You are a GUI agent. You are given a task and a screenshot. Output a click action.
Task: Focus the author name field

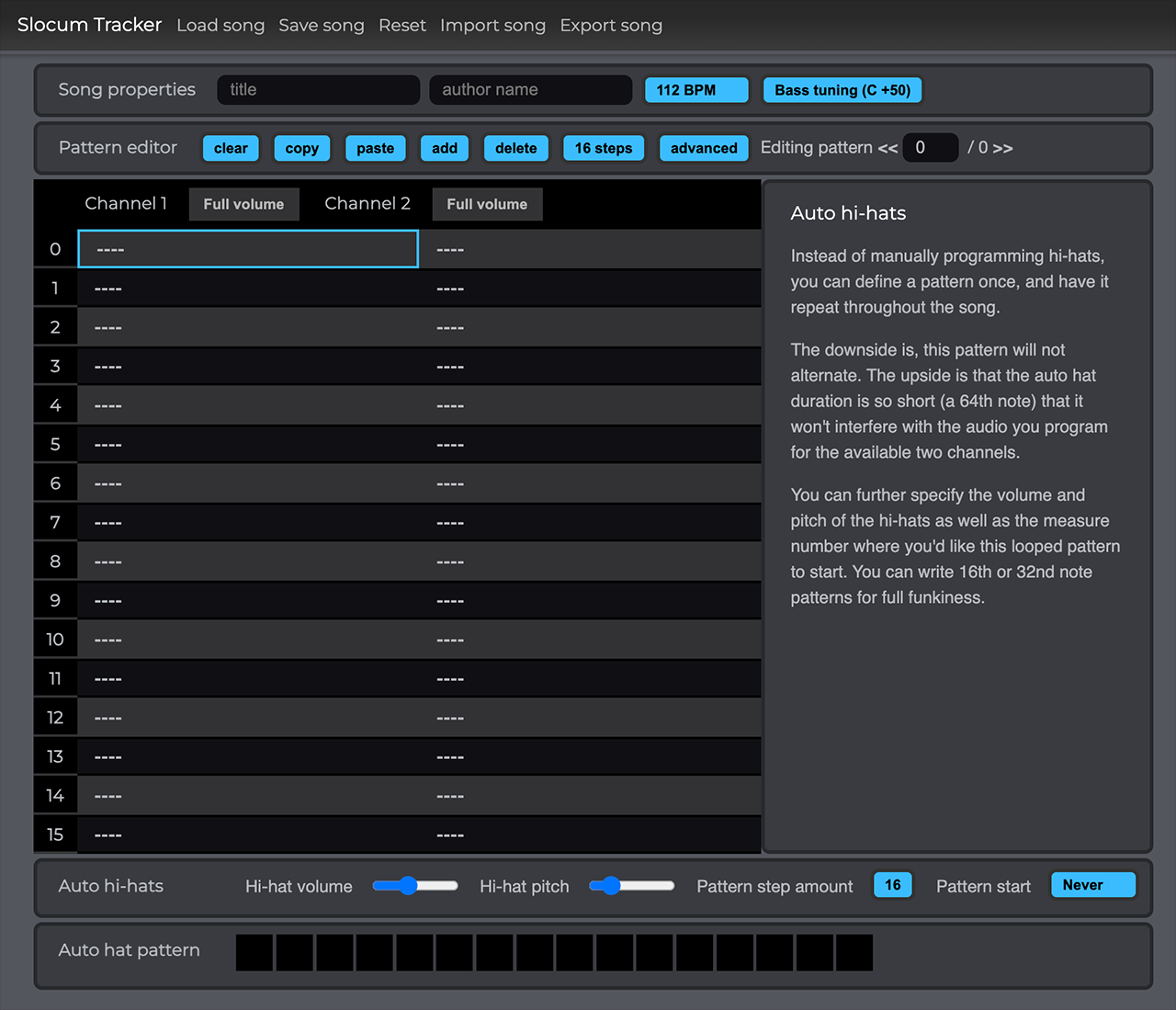pos(531,90)
